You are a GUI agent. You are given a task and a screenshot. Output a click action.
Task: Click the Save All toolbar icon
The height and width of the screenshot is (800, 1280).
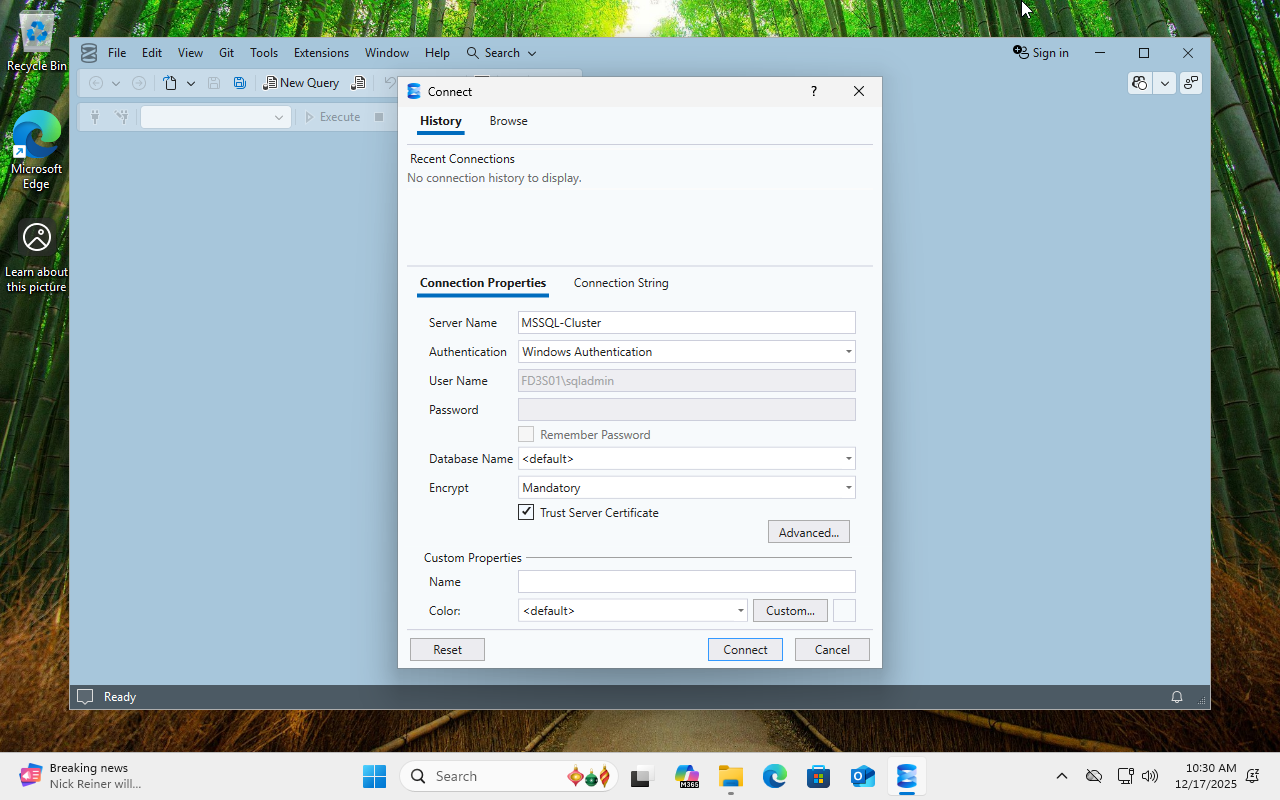(240, 83)
